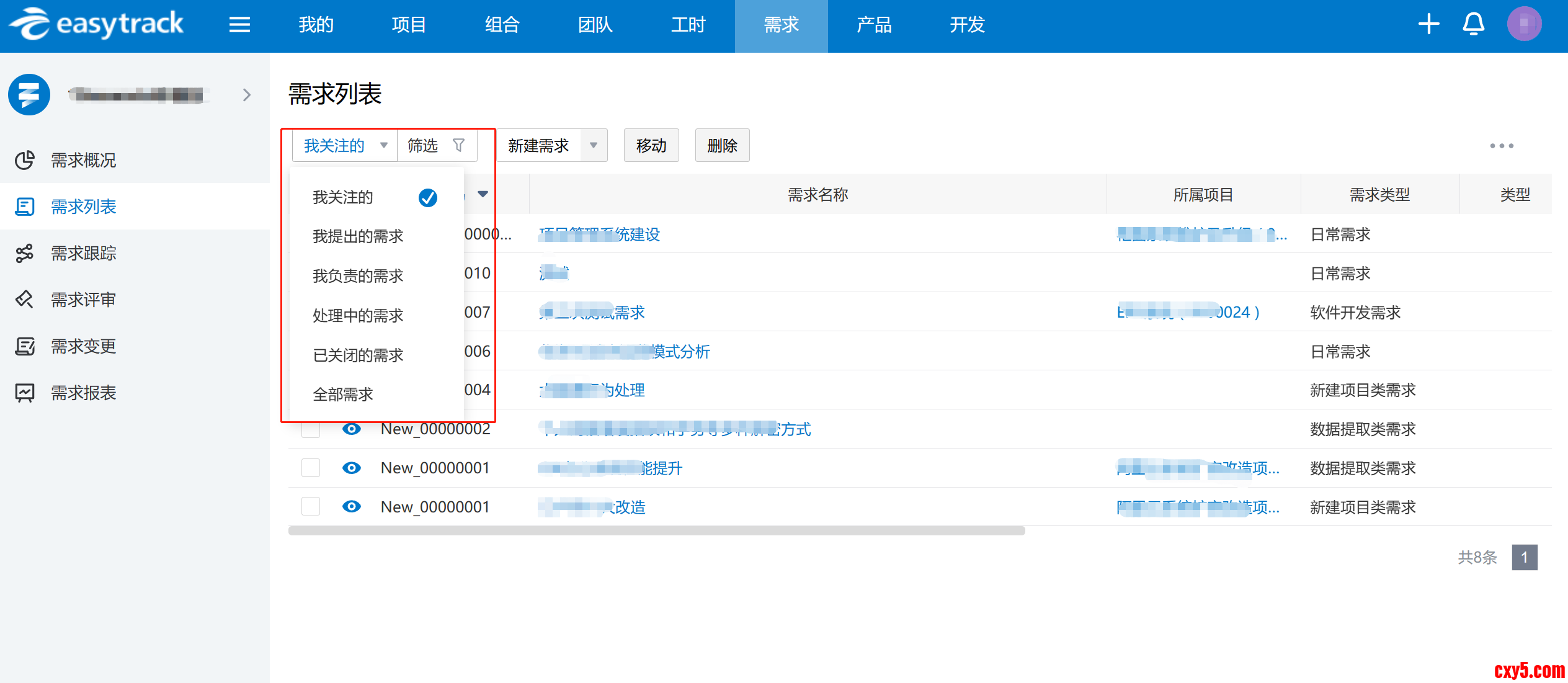This screenshot has height=683, width=1568.
Task: Click the 删除 button
Action: coord(722,145)
